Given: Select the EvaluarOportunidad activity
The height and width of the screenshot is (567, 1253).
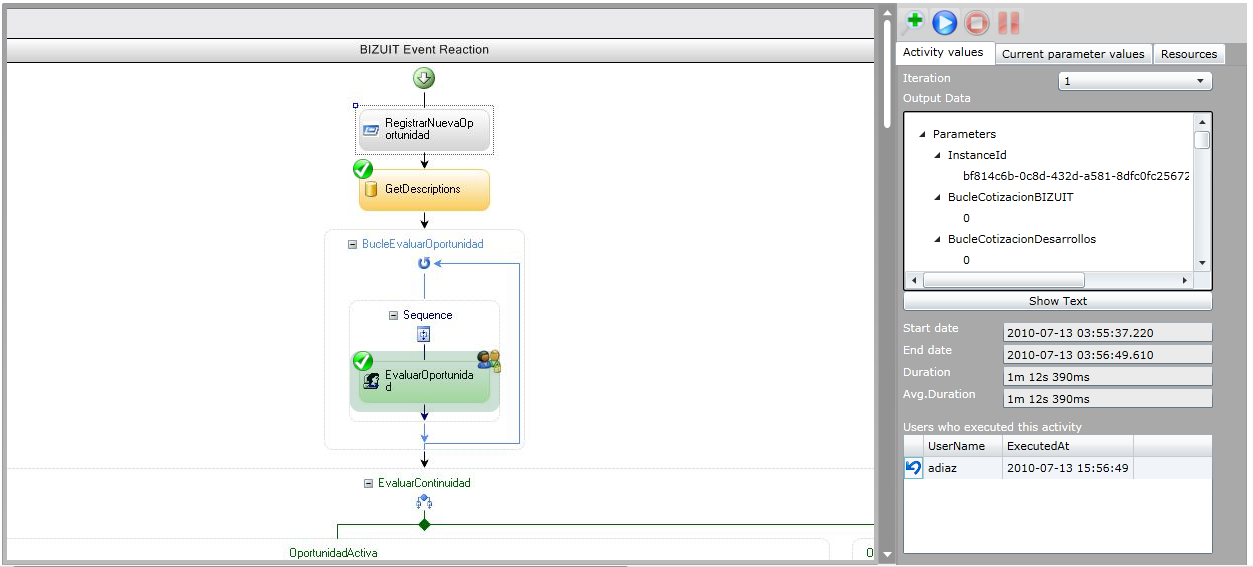Looking at the screenshot, I should (425, 381).
